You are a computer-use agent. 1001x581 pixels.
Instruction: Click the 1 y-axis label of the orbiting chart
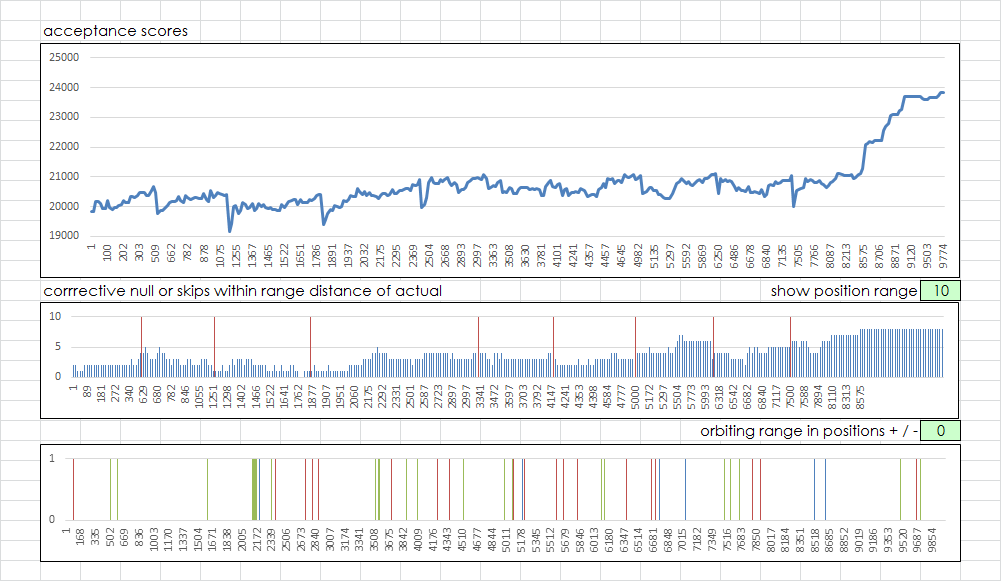[x=52, y=458]
